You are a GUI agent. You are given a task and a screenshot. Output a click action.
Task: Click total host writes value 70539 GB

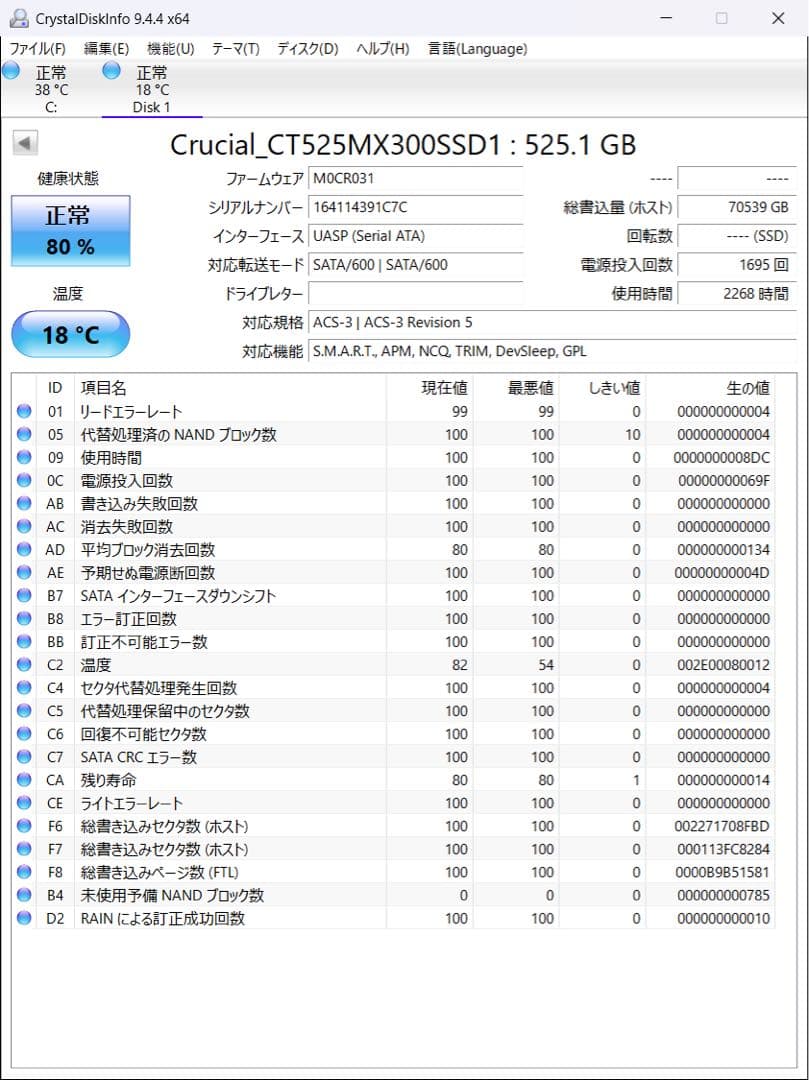737,207
